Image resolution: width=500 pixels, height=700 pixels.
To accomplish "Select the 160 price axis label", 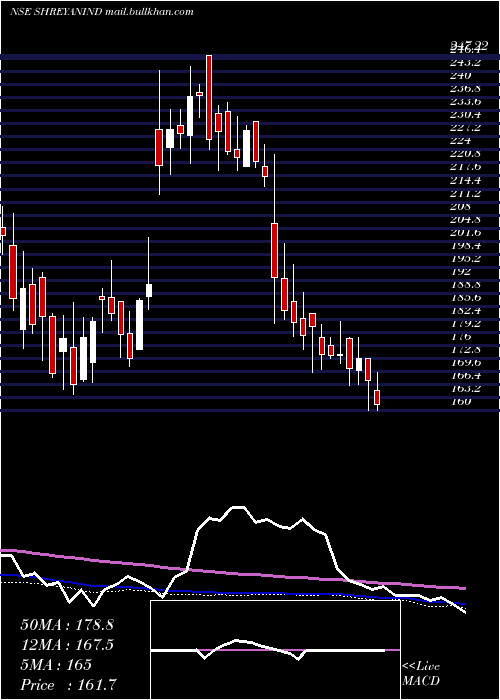I will click(460, 402).
